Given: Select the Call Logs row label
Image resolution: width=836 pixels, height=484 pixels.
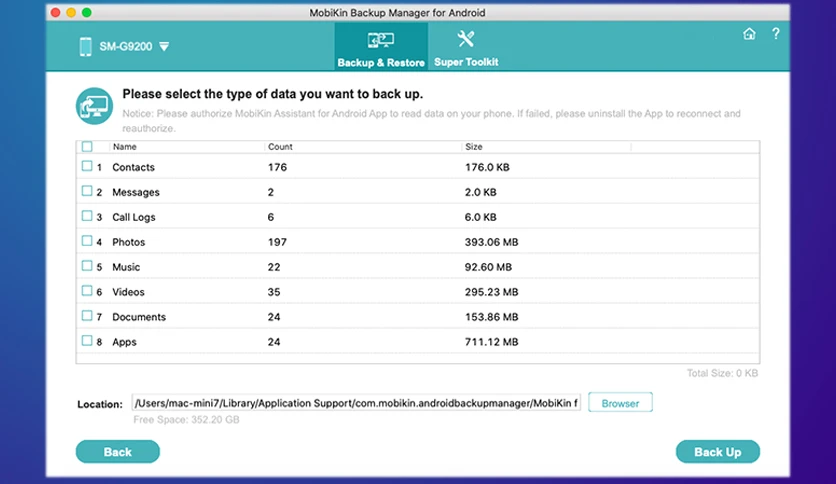Looking at the screenshot, I should tap(133, 217).
